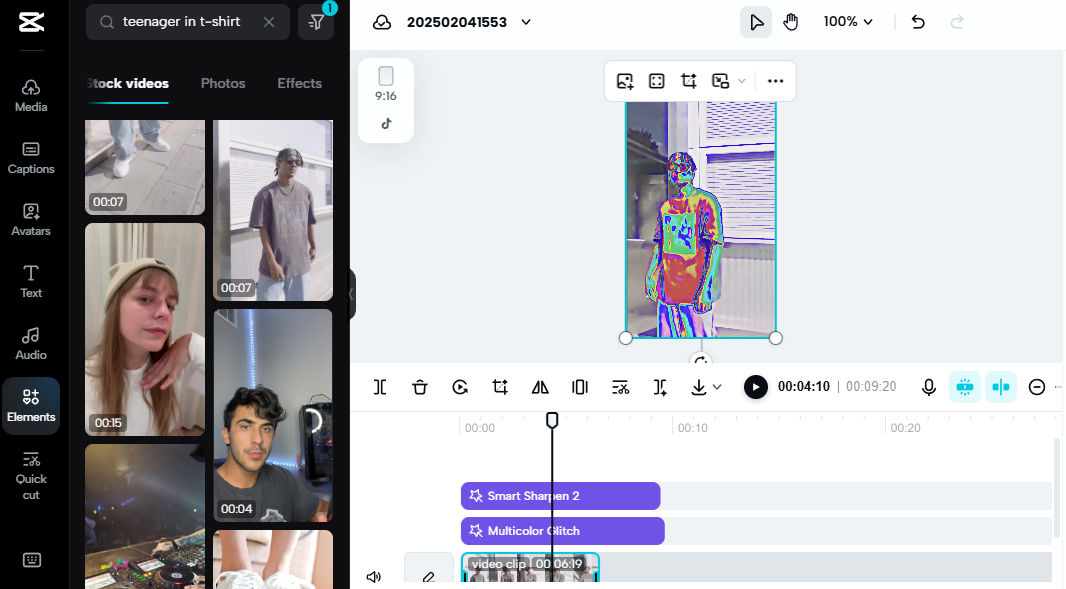
Task: Toggle the preview axis split button
Action: point(1001,387)
